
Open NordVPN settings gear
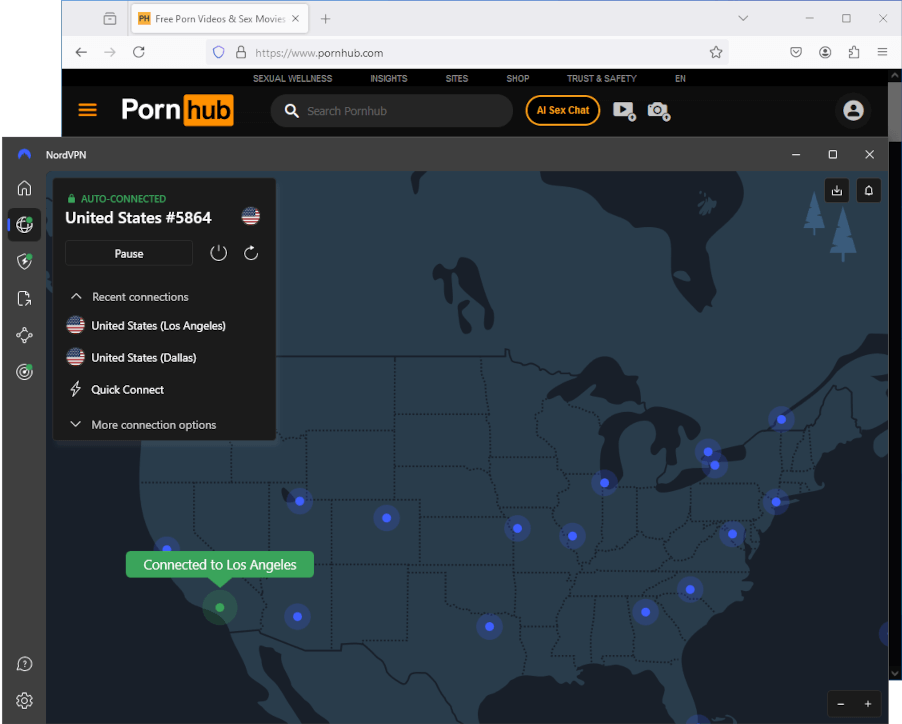point(24,700)
